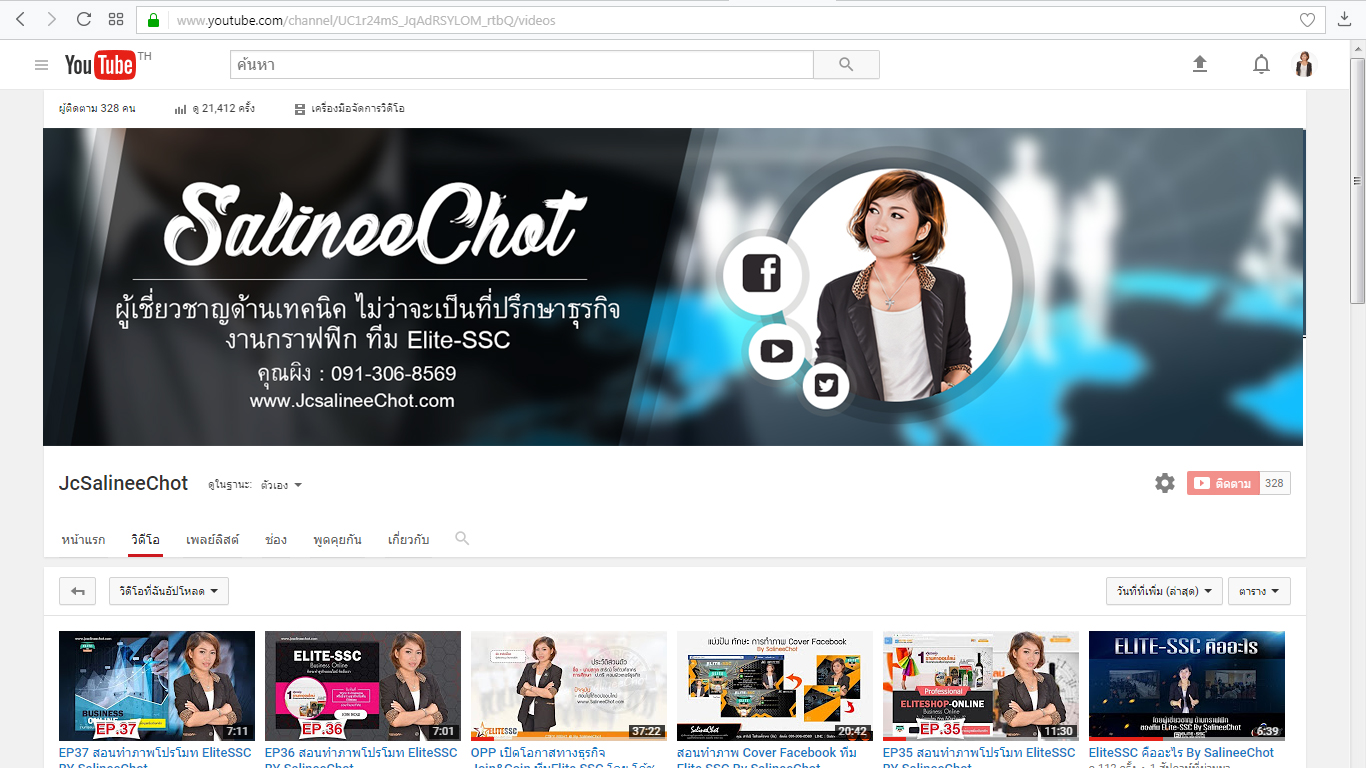Open the account avatar menu

tap(1304, 65)
